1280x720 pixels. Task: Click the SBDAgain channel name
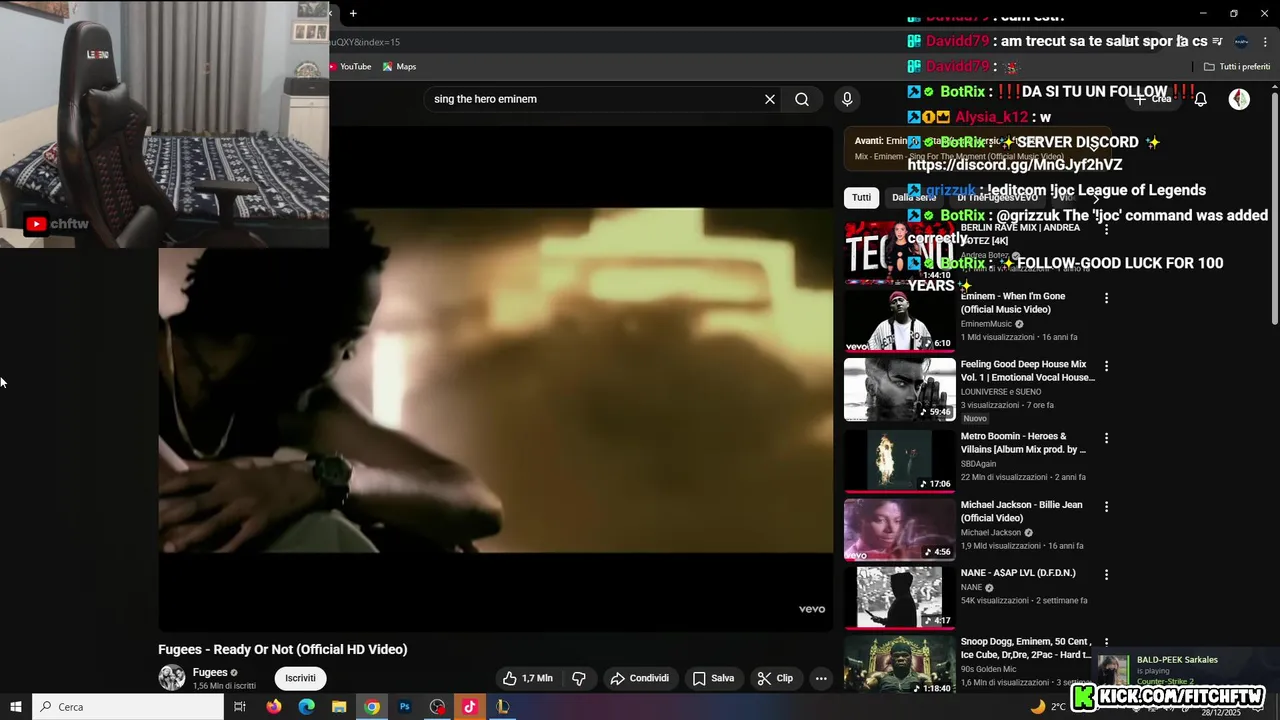click(980, 464)
